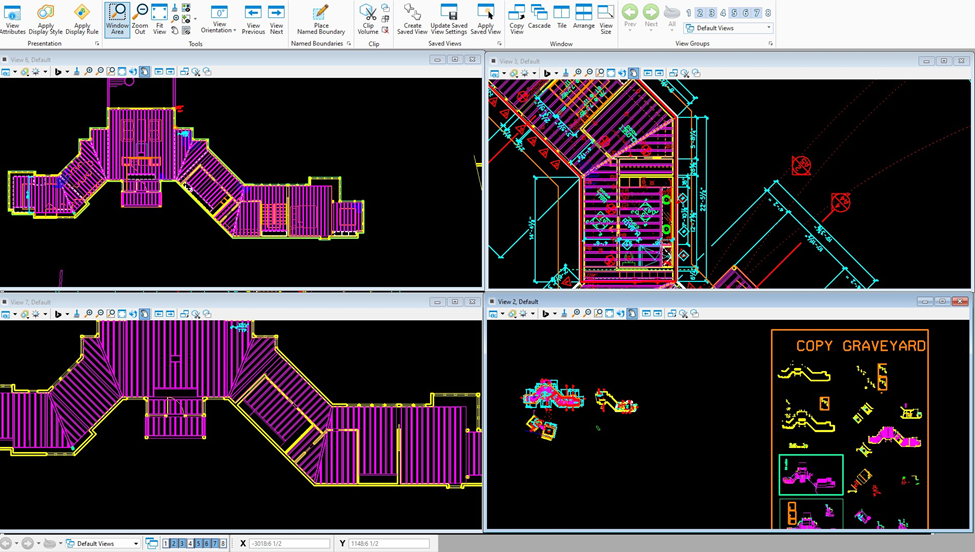975x552 pixels.
Task: Toggle view 4 in the status bar
Action: pos(190,543)
